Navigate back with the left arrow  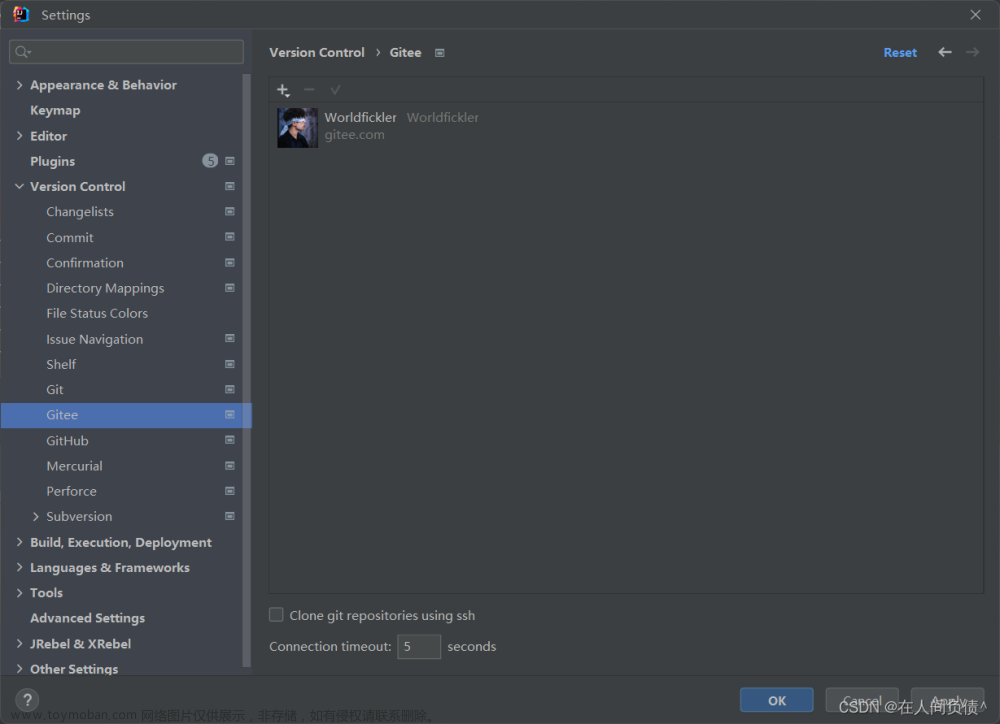point(945,52)
